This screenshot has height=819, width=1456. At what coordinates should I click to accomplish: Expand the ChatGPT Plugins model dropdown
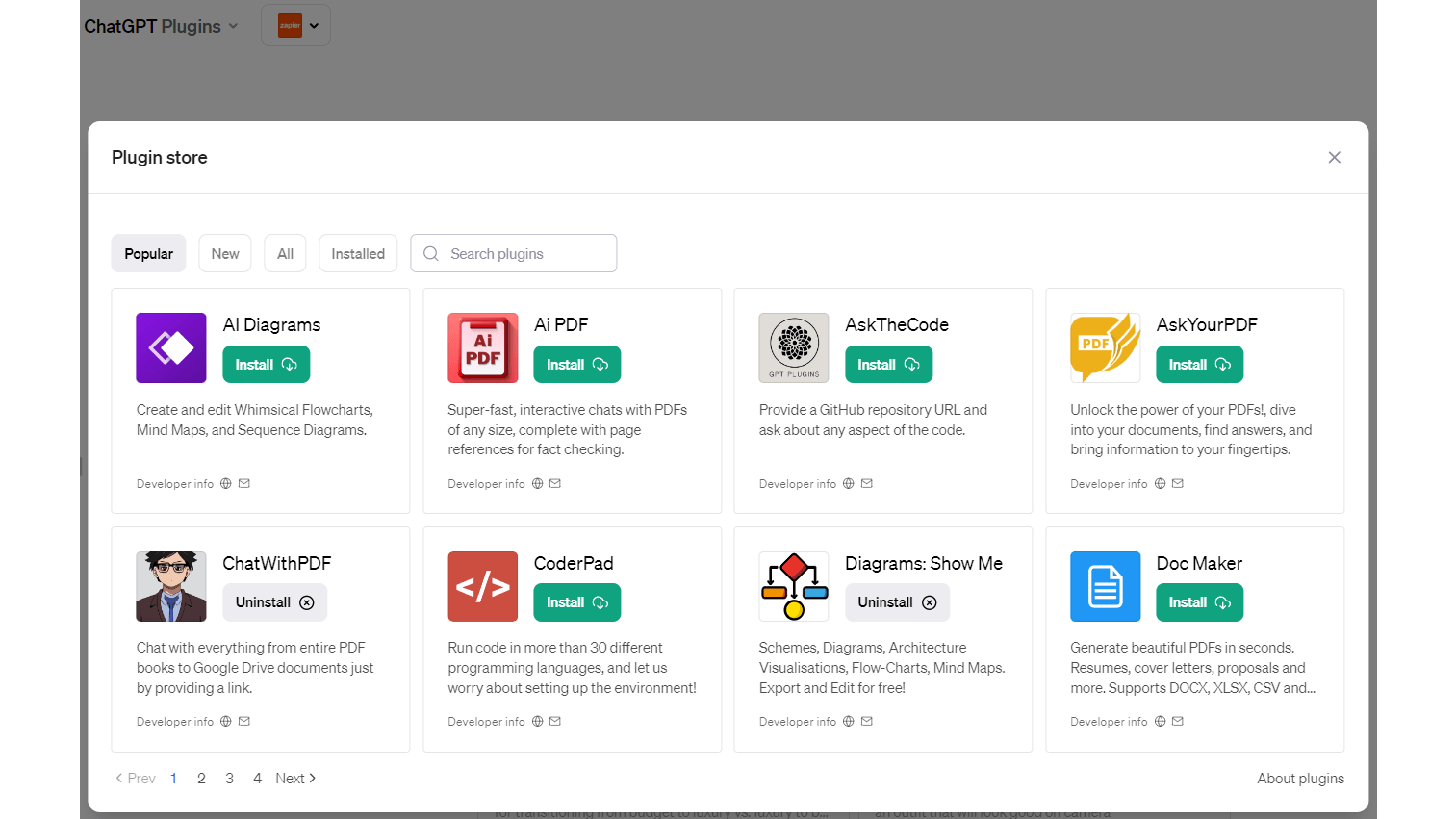[x=161, y=26]
